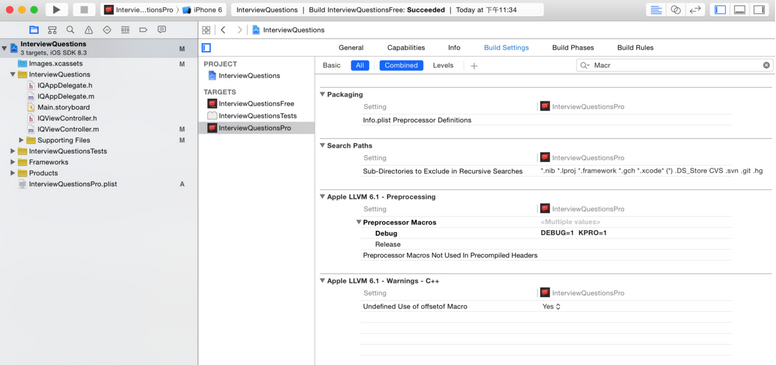The width and height of the screenshot is (776, 365).
Task: Go forward in editor history
Action: click(240, 30)
